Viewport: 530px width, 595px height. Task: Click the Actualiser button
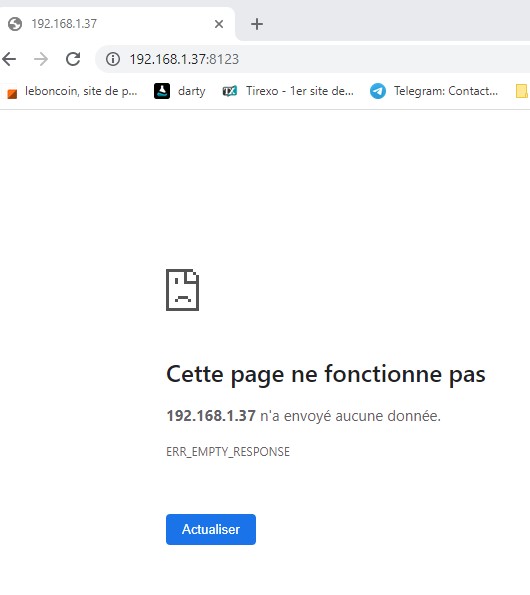pyautogui.click(x=211, y=529)
